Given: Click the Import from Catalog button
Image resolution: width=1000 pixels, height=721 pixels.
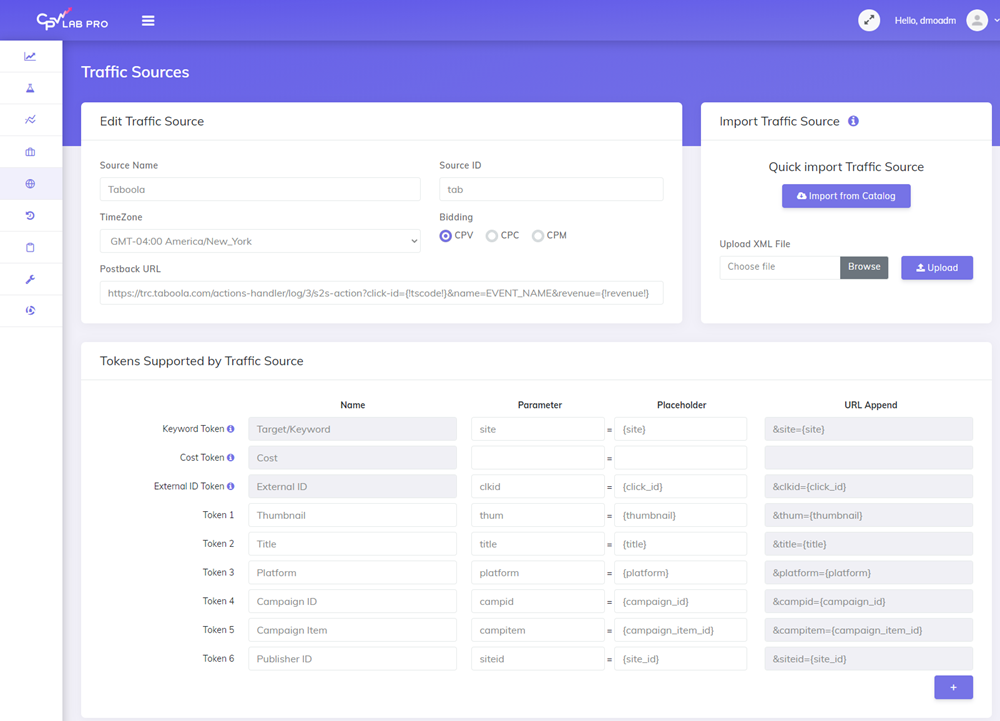Looking at the screenshot, I should pyautogui.click(x=846, y=196).
